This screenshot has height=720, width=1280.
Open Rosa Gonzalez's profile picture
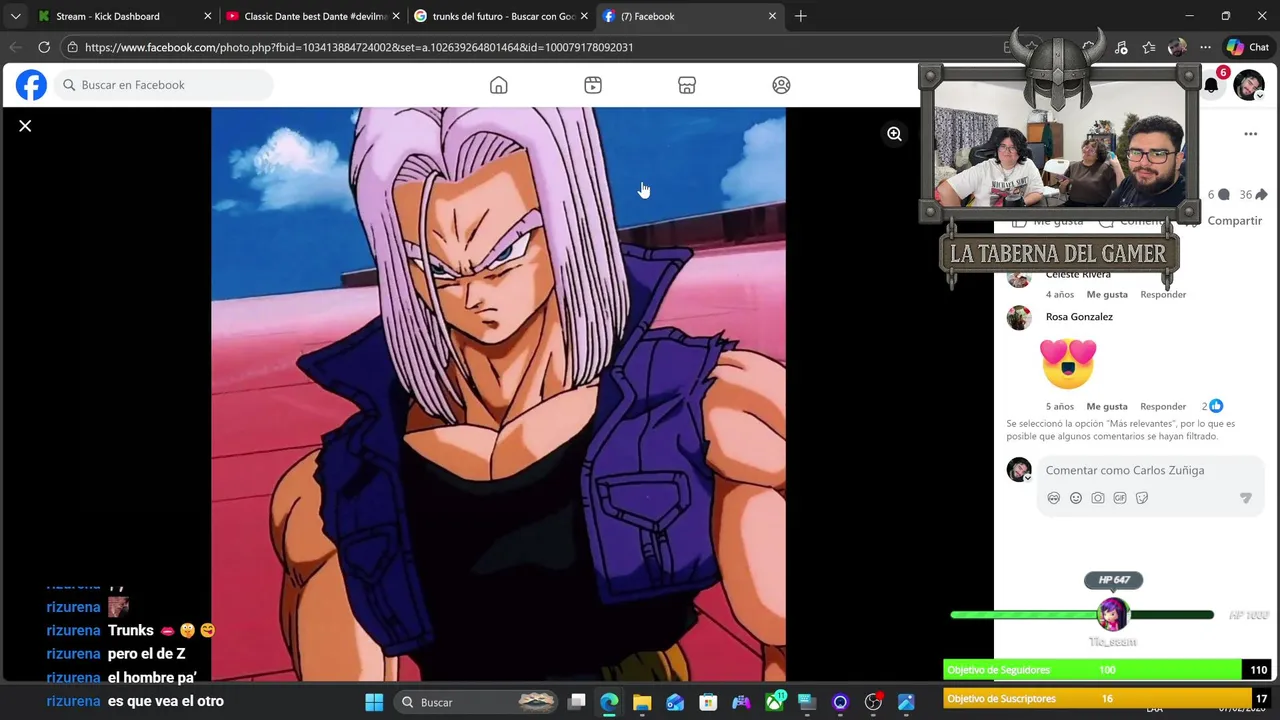coord(1019,318)
